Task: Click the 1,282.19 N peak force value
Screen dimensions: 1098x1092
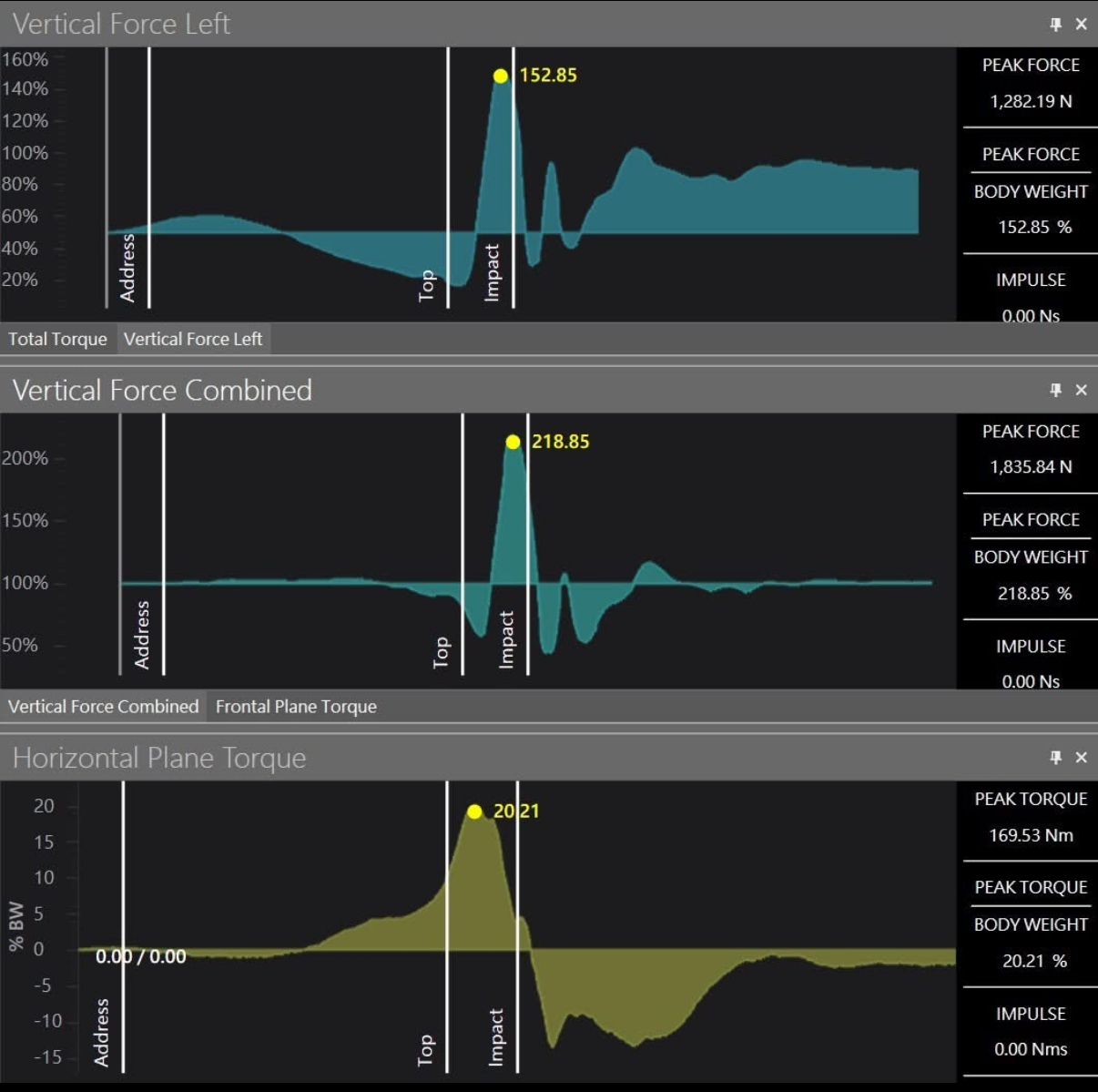Action: [x=1031, y=101]
